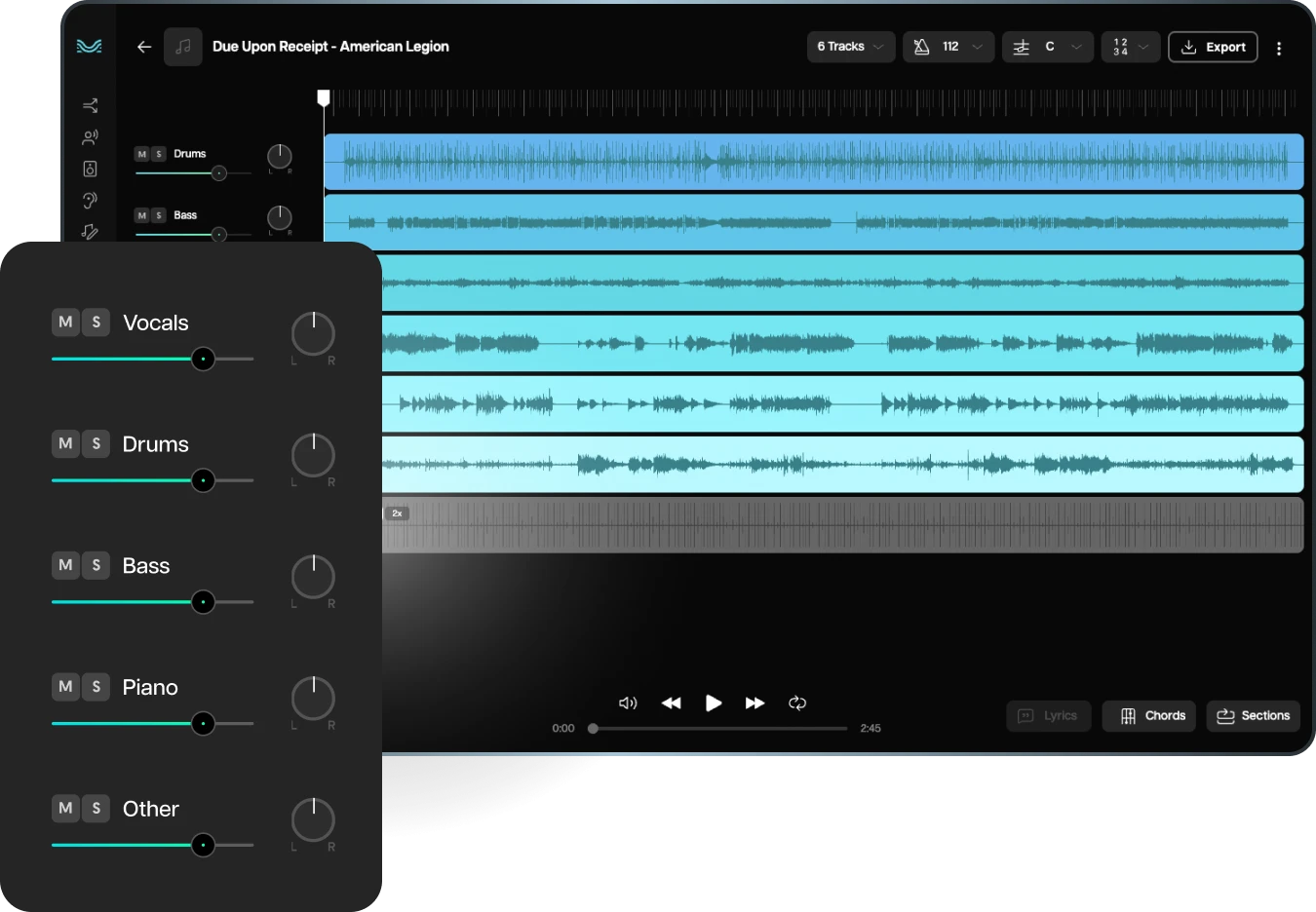The width and height of the screenshot is (1316, 912).
Task: Click the fast-forward icon
Action: coord(755,703)
